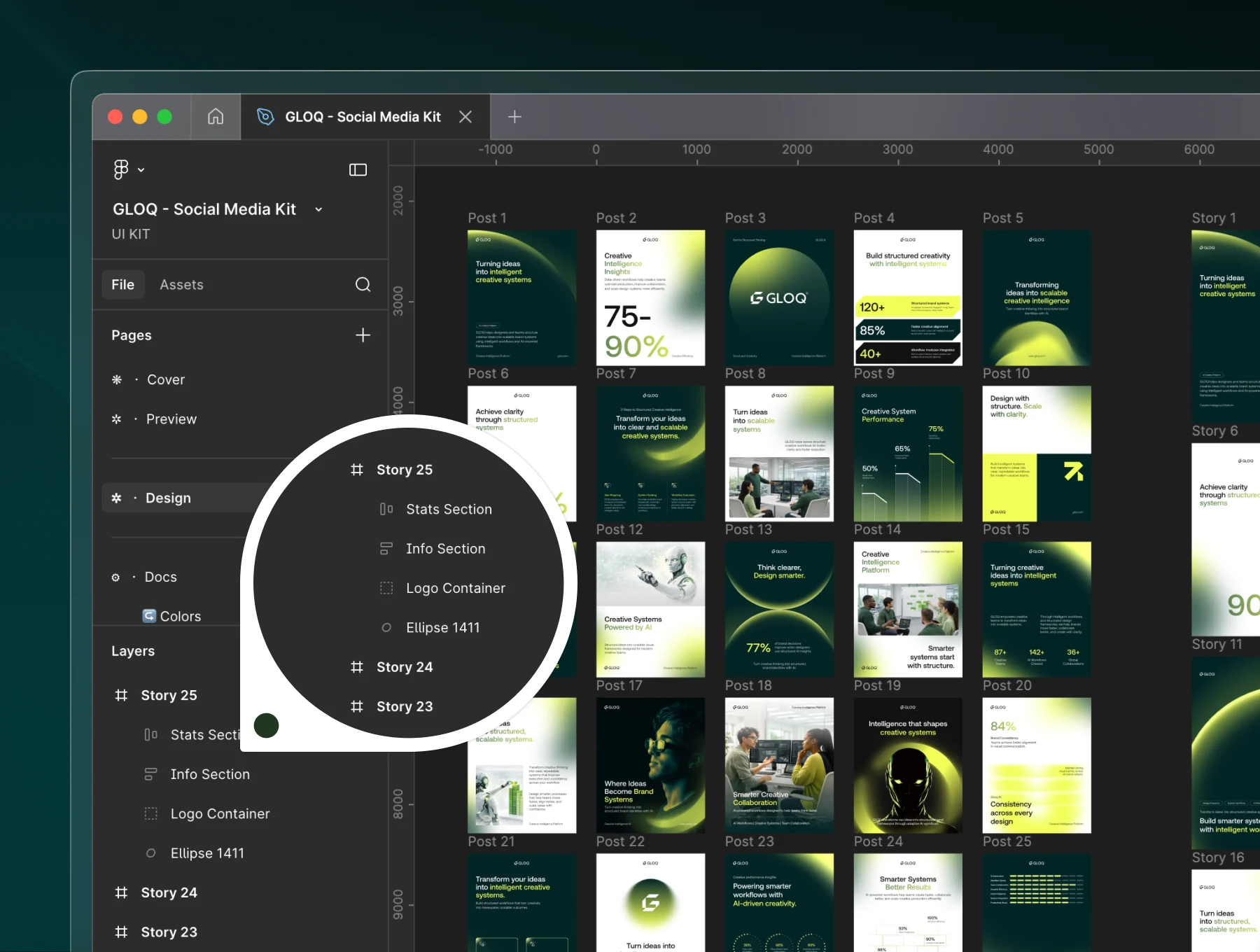The height and width of the screenshot is (952, 1260).
Task: Click the ellipse icon beside Ellipse 1411
Action: 150,853
